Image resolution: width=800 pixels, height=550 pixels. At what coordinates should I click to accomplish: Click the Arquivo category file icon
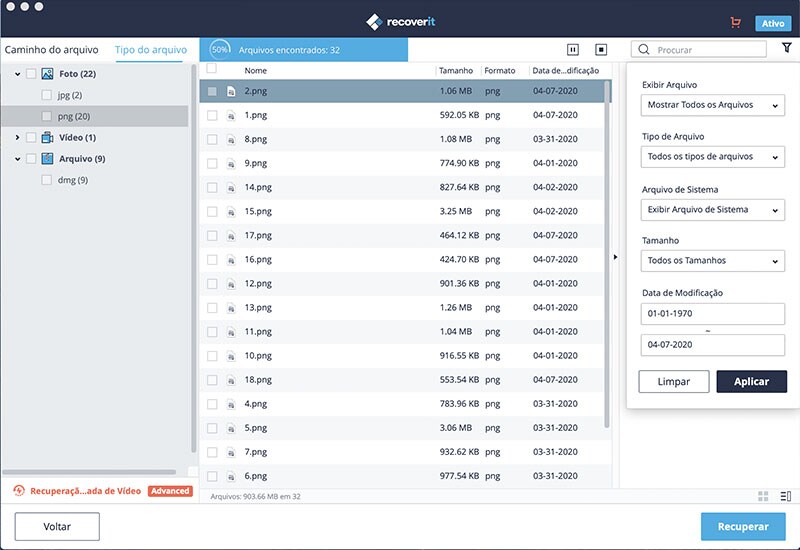click(47, 159)
